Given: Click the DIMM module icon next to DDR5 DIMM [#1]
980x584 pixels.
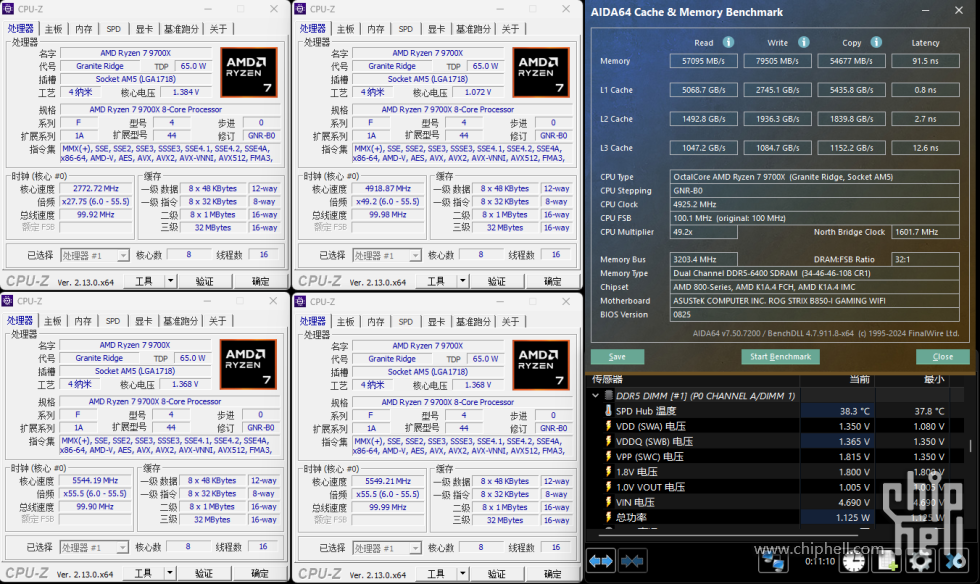Looking at the screenshot, I should 608,395.
